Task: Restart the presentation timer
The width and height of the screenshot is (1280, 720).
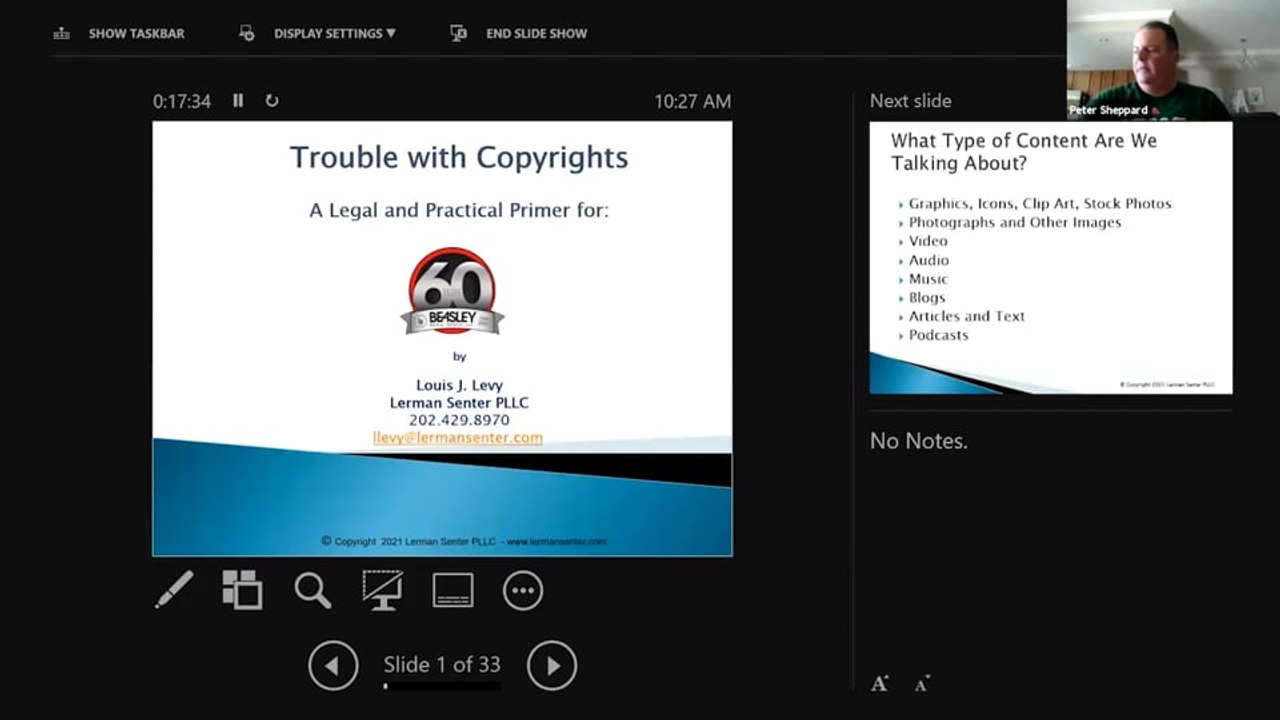Action: point(271,100)
